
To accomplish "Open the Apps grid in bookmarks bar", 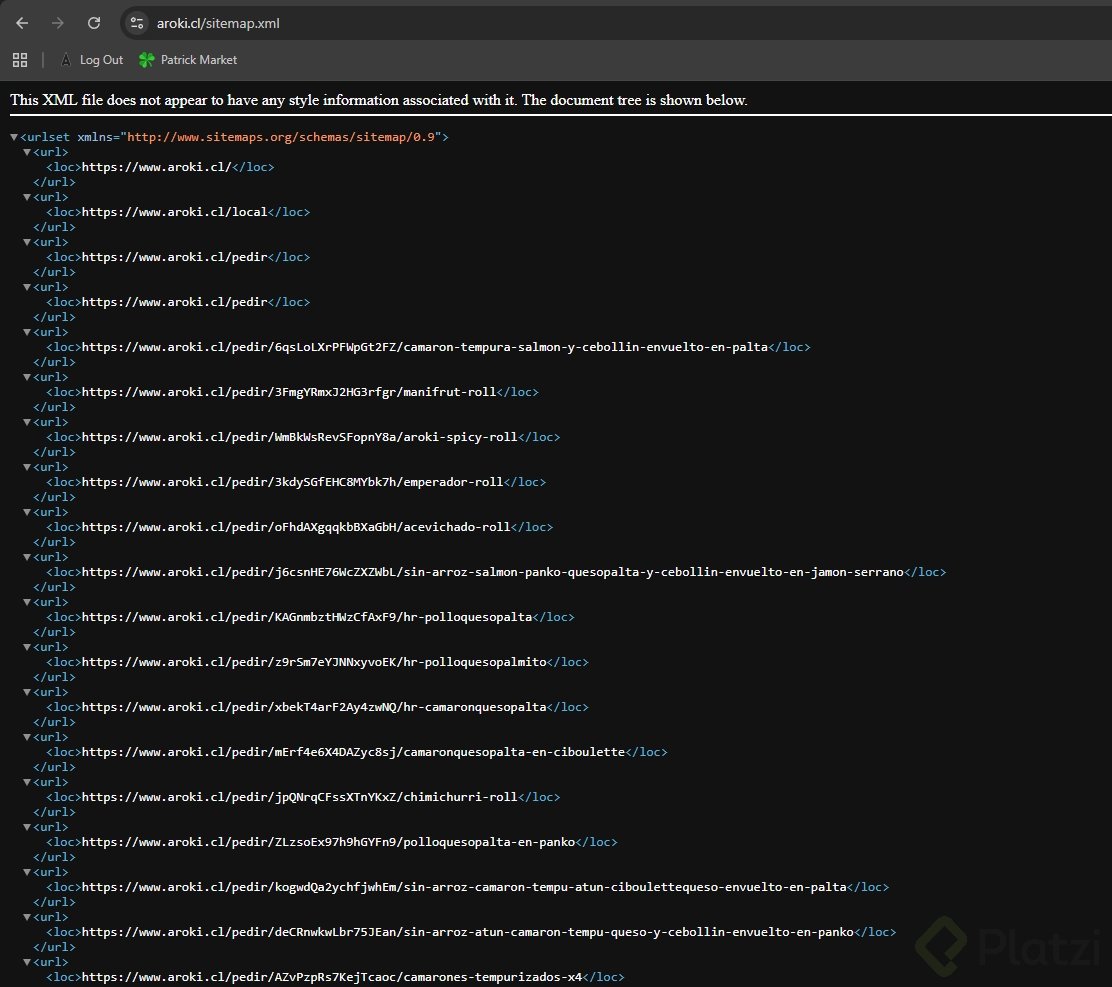I will click(x=20, y=60).
